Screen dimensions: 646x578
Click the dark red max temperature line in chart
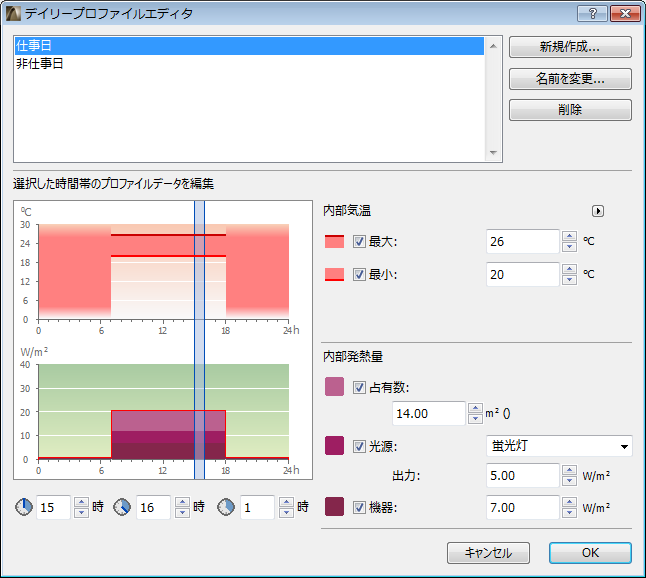168,235
